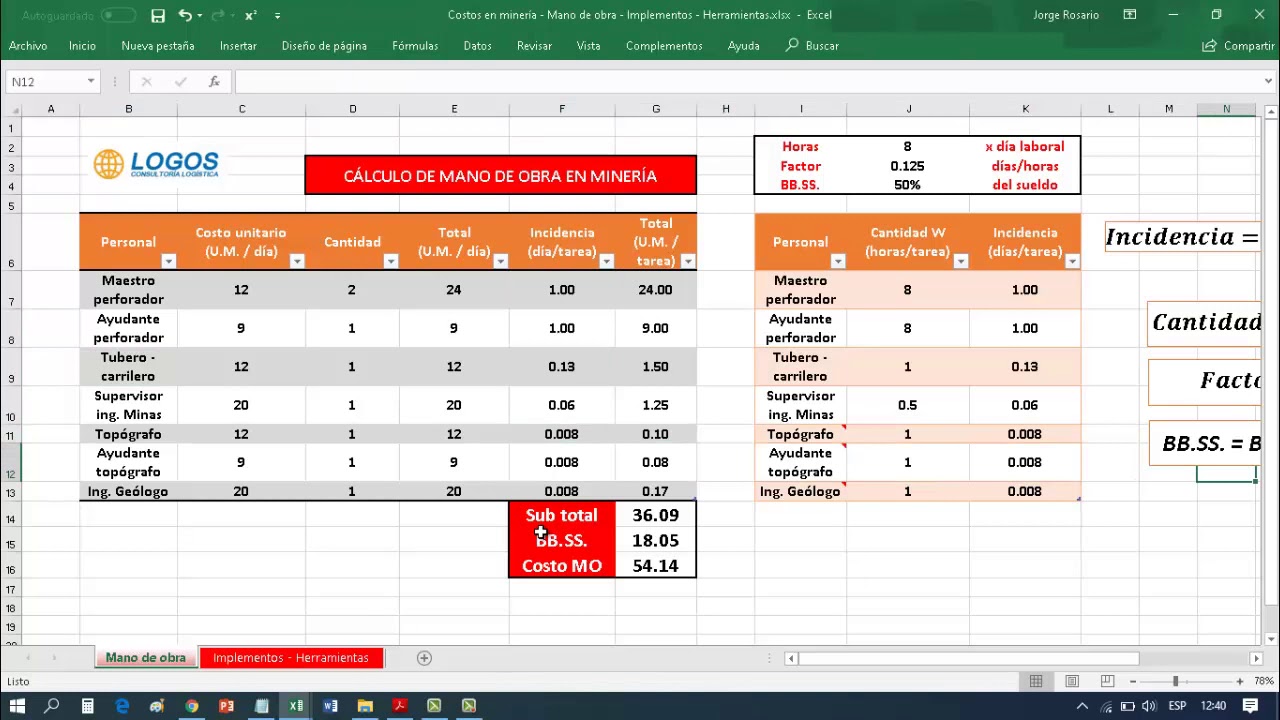Image resolution: width=1280 pixels, height=720 pixels.
Task: Switch to the Implementos - Herramientas sheet
Action: [291, 658]
